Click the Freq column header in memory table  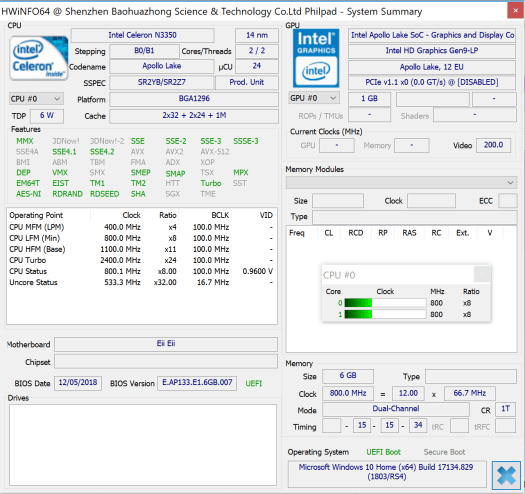point(302,233)
